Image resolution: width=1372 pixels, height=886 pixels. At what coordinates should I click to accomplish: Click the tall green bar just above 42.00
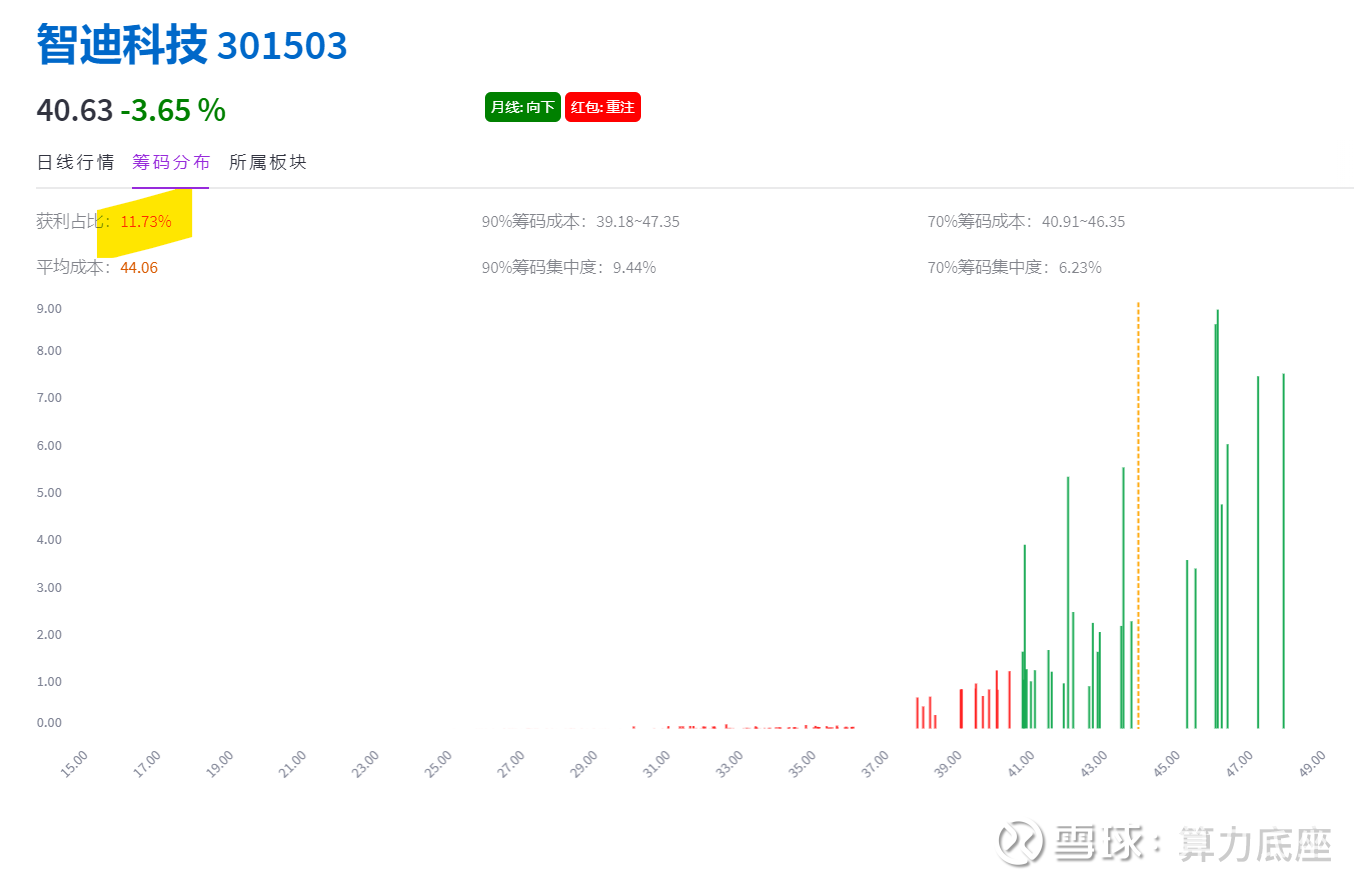[x=1068, y=603]
